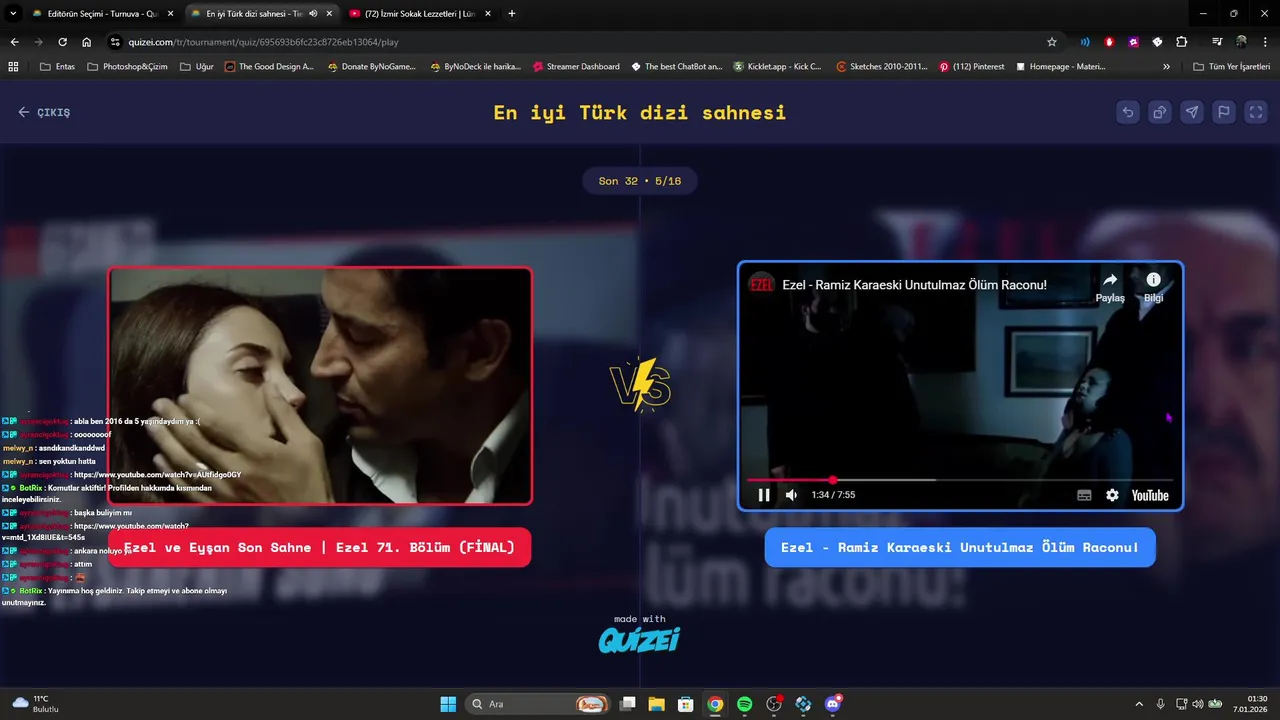The width and height of the screenshot is (1280, 720).
Task: Open the Chrome apps grid in the bookmarks bar
Action: pyautogui.click(x=13, y=66)
